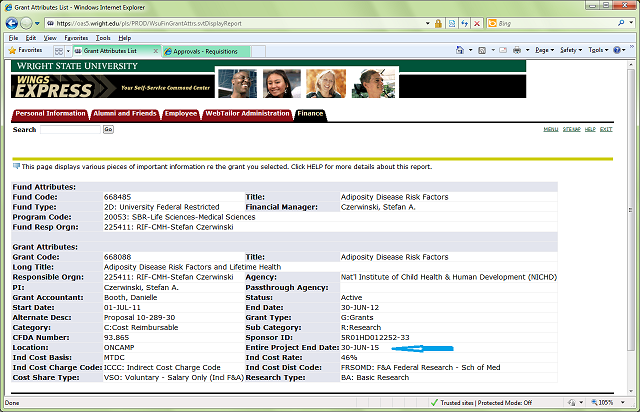Refresh the page with refresh icon
The image size is (640, 412).
pyautogui.click(x=464, y=24)
